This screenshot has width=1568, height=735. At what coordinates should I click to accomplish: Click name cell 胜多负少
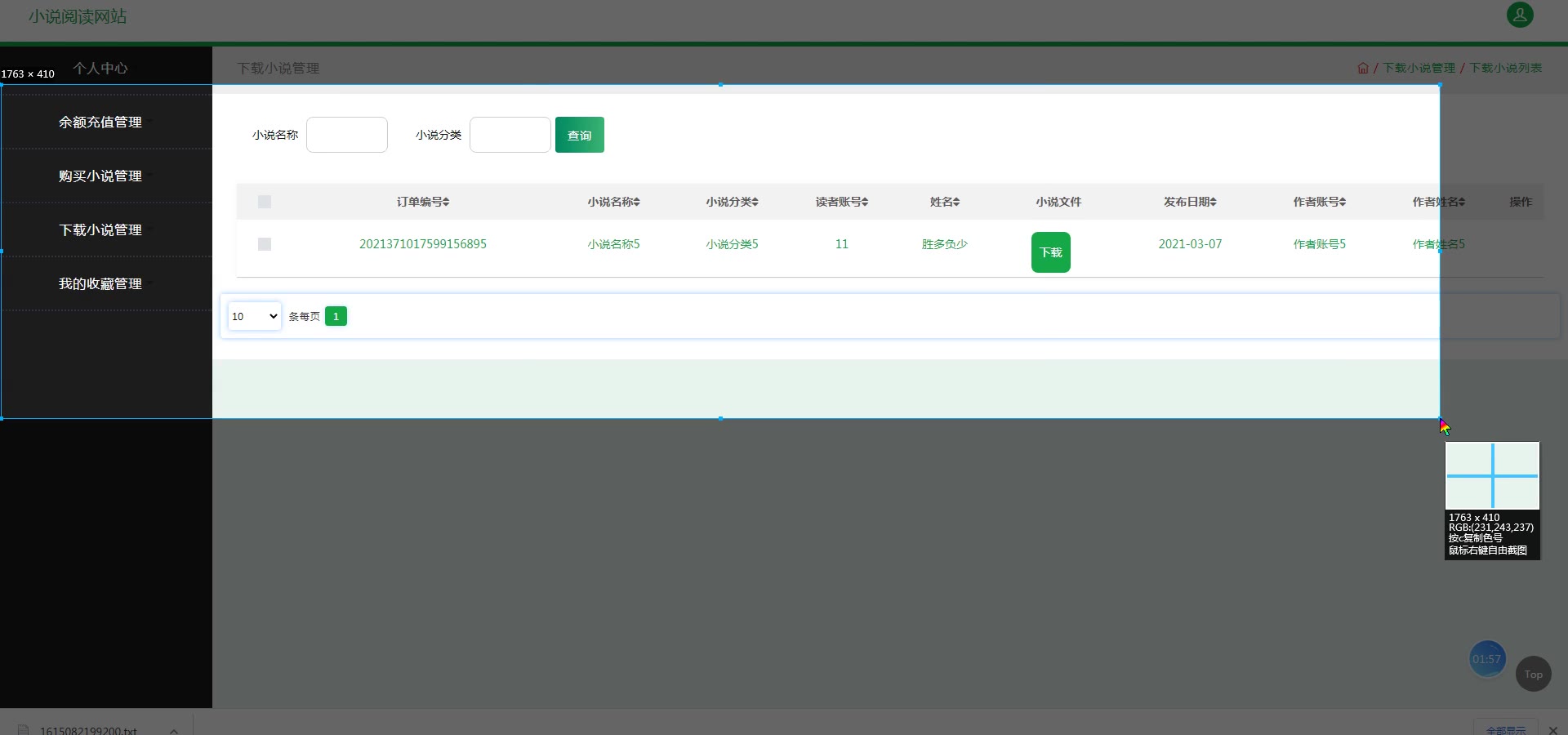(x=945, y=244)
